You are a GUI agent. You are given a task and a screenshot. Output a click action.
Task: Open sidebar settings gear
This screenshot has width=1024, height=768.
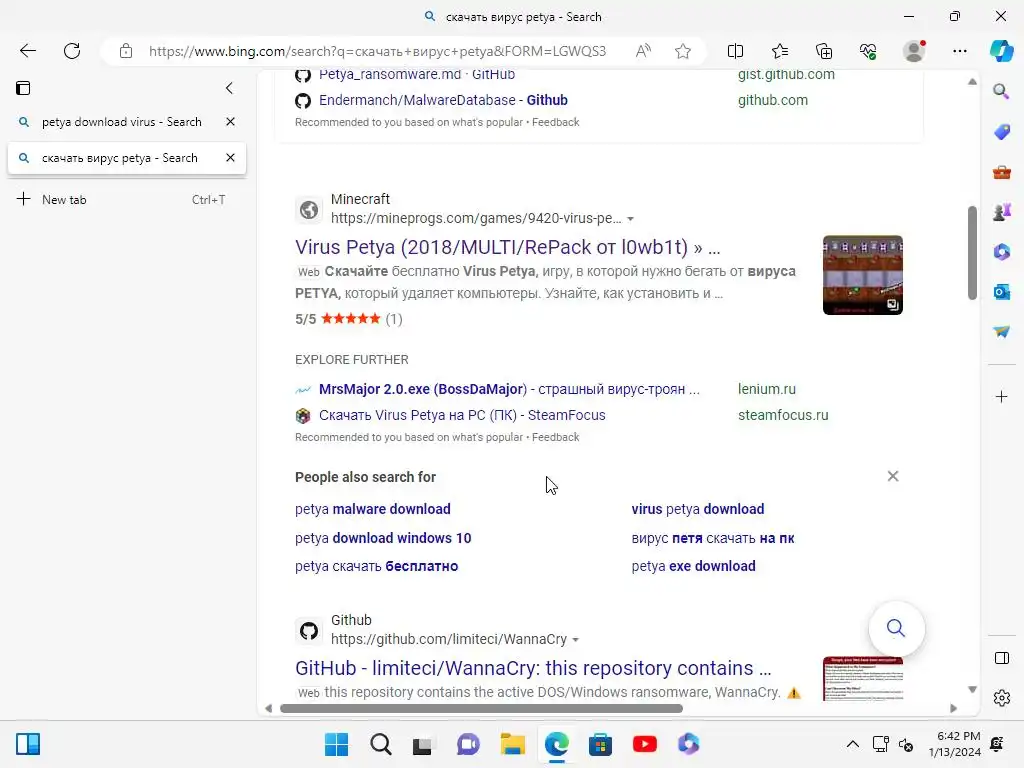pyautogui.click(x=1001, y=698)
